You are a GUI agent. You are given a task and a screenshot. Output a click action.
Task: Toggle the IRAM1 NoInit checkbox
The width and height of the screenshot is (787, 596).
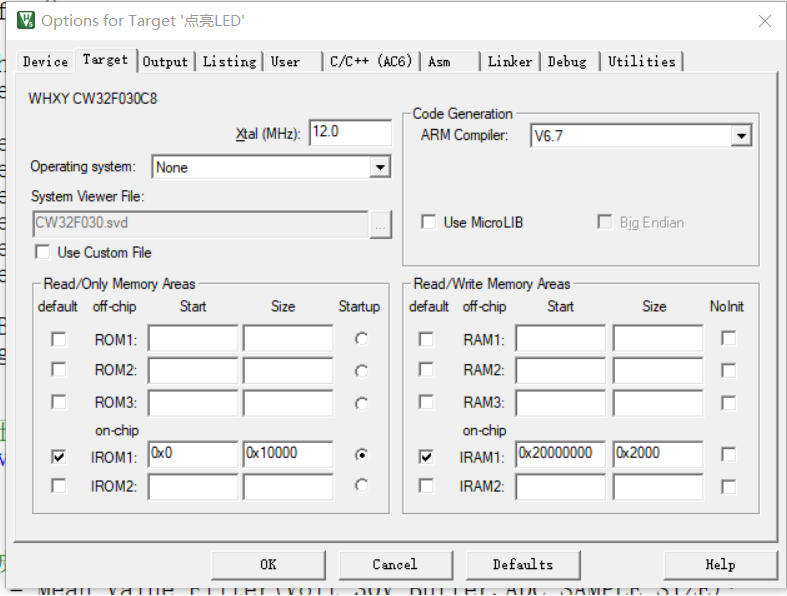(x=728, y=454)
